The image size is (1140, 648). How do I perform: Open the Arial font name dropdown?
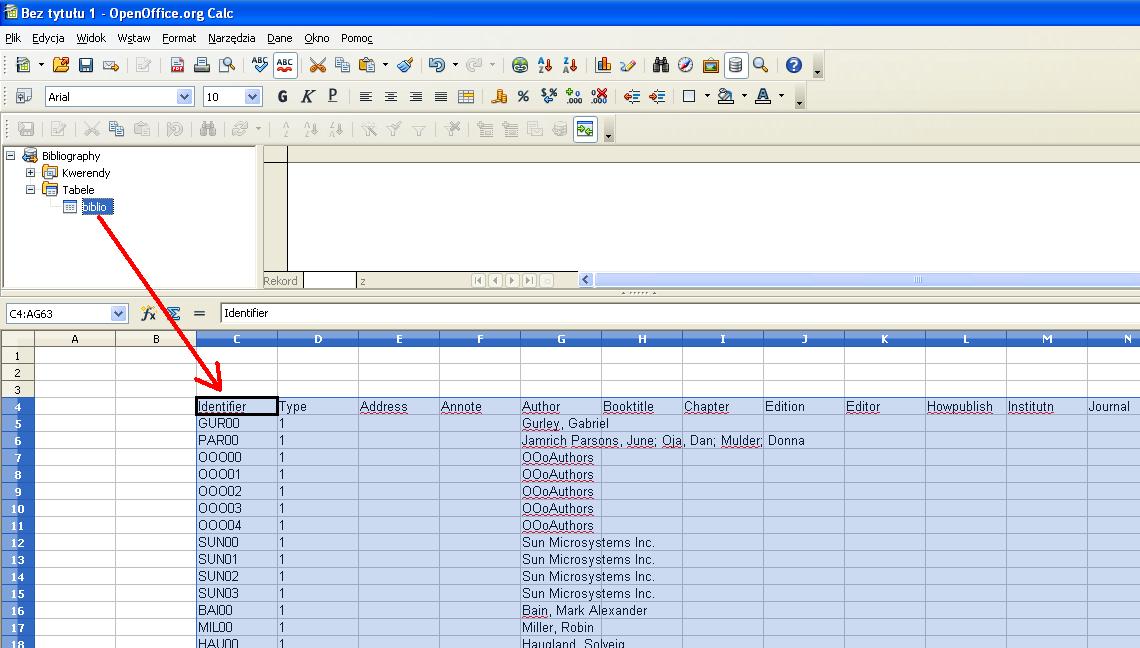(x=185, y=97)
